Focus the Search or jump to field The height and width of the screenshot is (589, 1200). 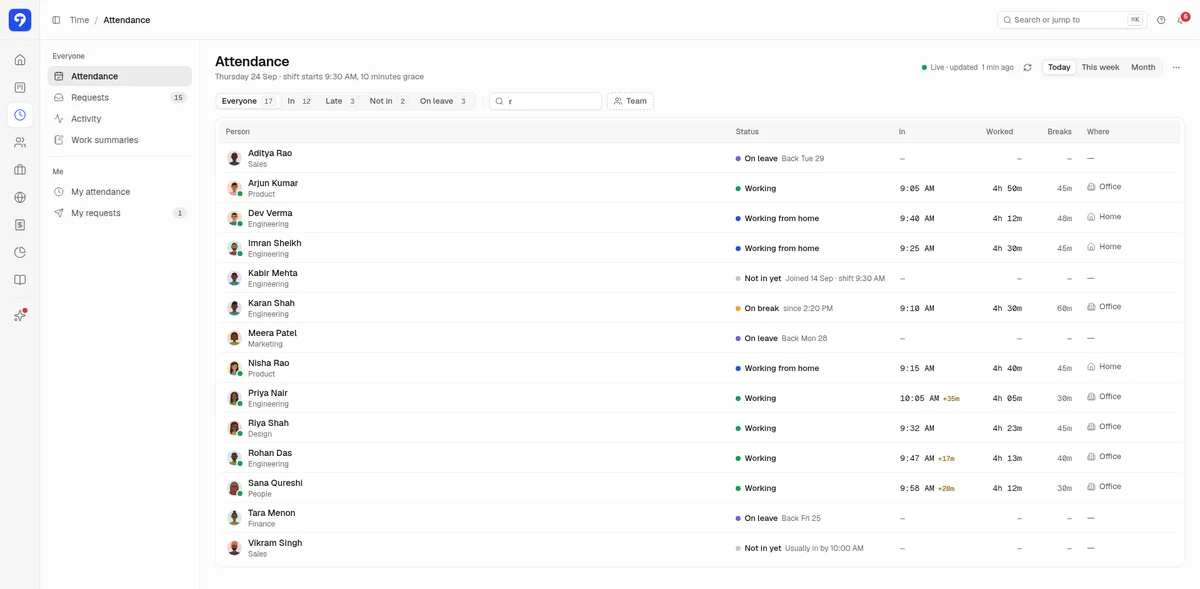[1071, 20]
